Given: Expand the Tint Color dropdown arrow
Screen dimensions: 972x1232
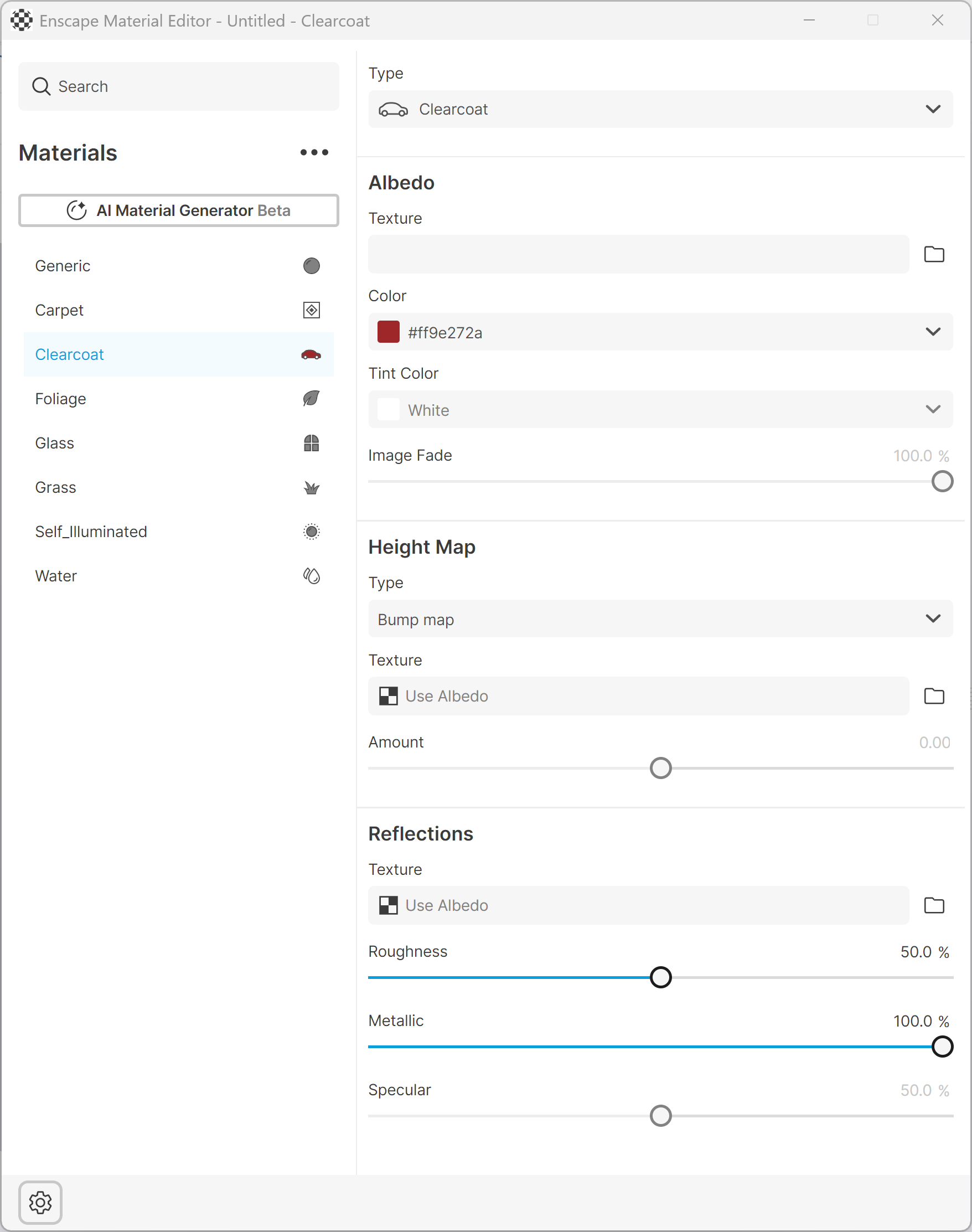Looking at the screenshot, I should (x=933, y=409).
